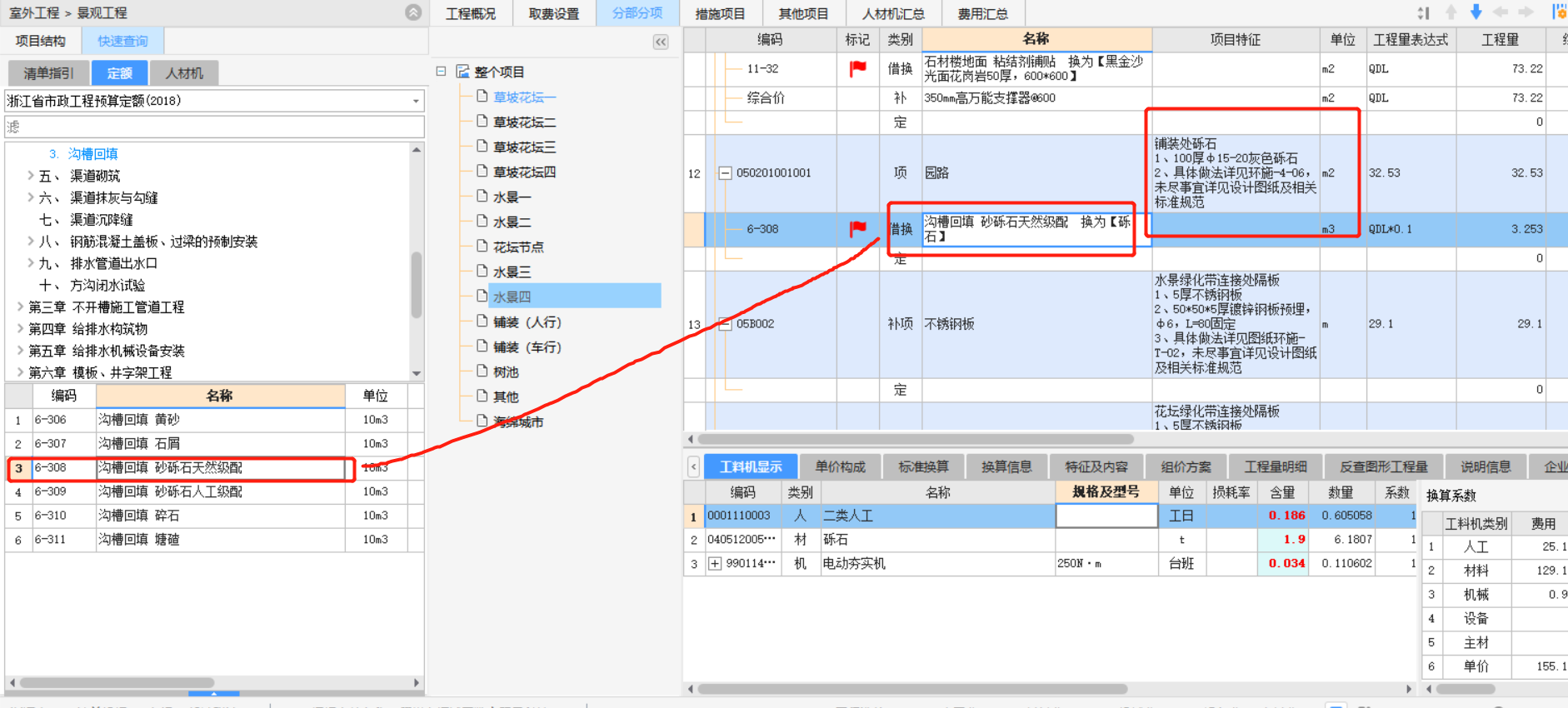The height and width of the screenshot is (708, 1568).
Task: Switch to the 项目结构 tab
Action: (x=41, y=41)
